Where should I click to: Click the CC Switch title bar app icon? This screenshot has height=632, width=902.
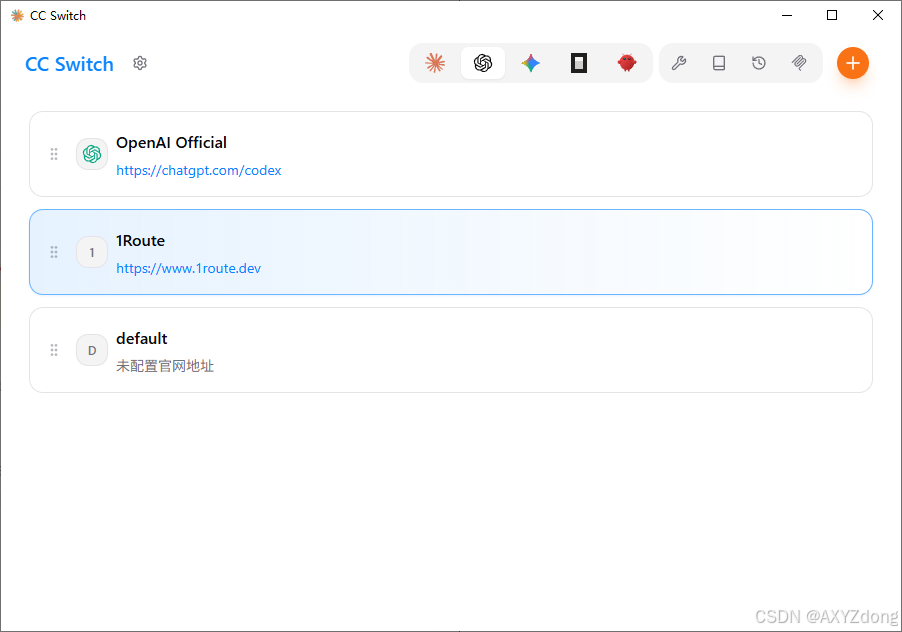[x=17, y=16]
